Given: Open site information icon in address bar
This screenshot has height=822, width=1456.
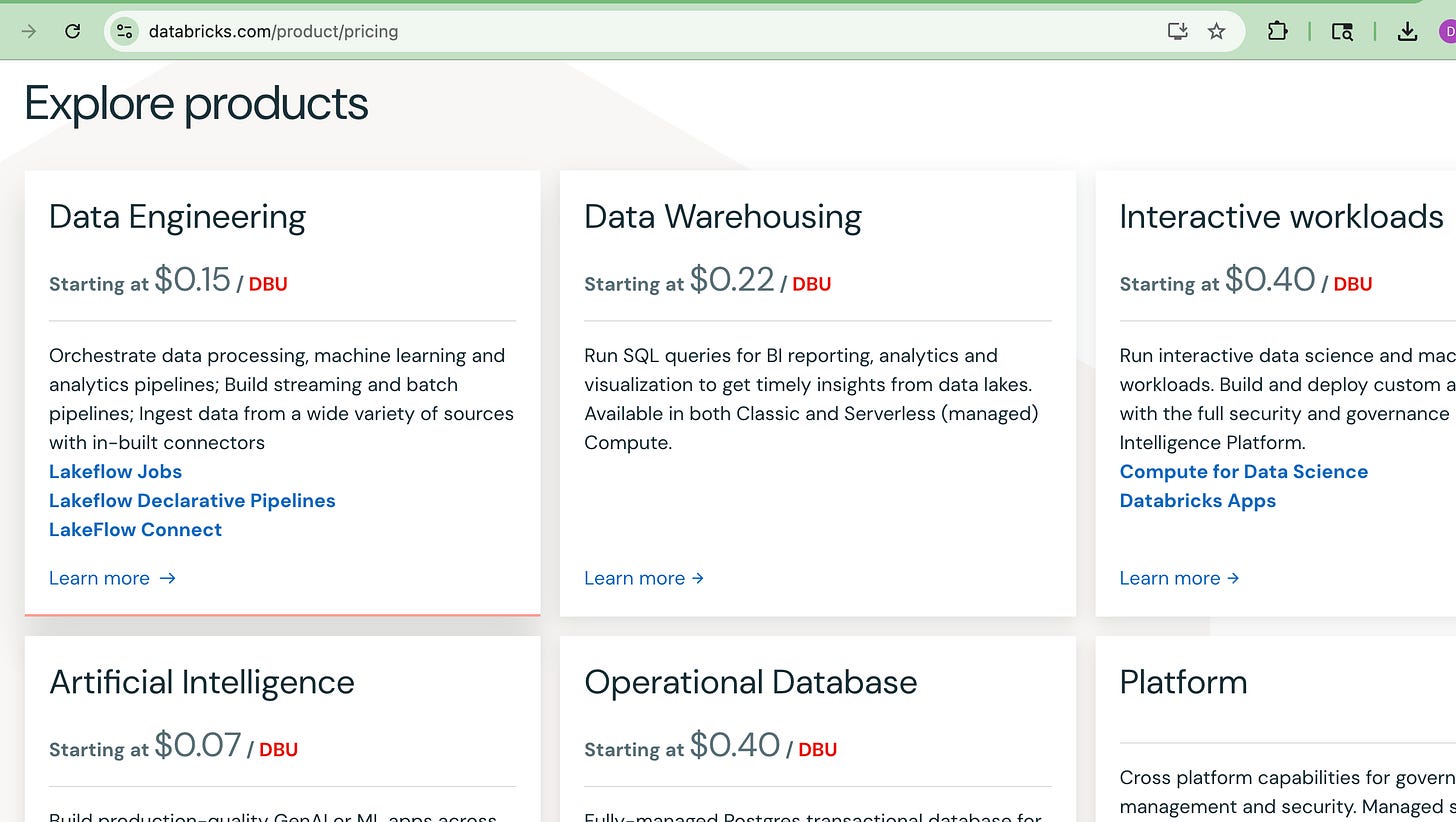Looking at the screenshot, I should click(x=124, y=31).
